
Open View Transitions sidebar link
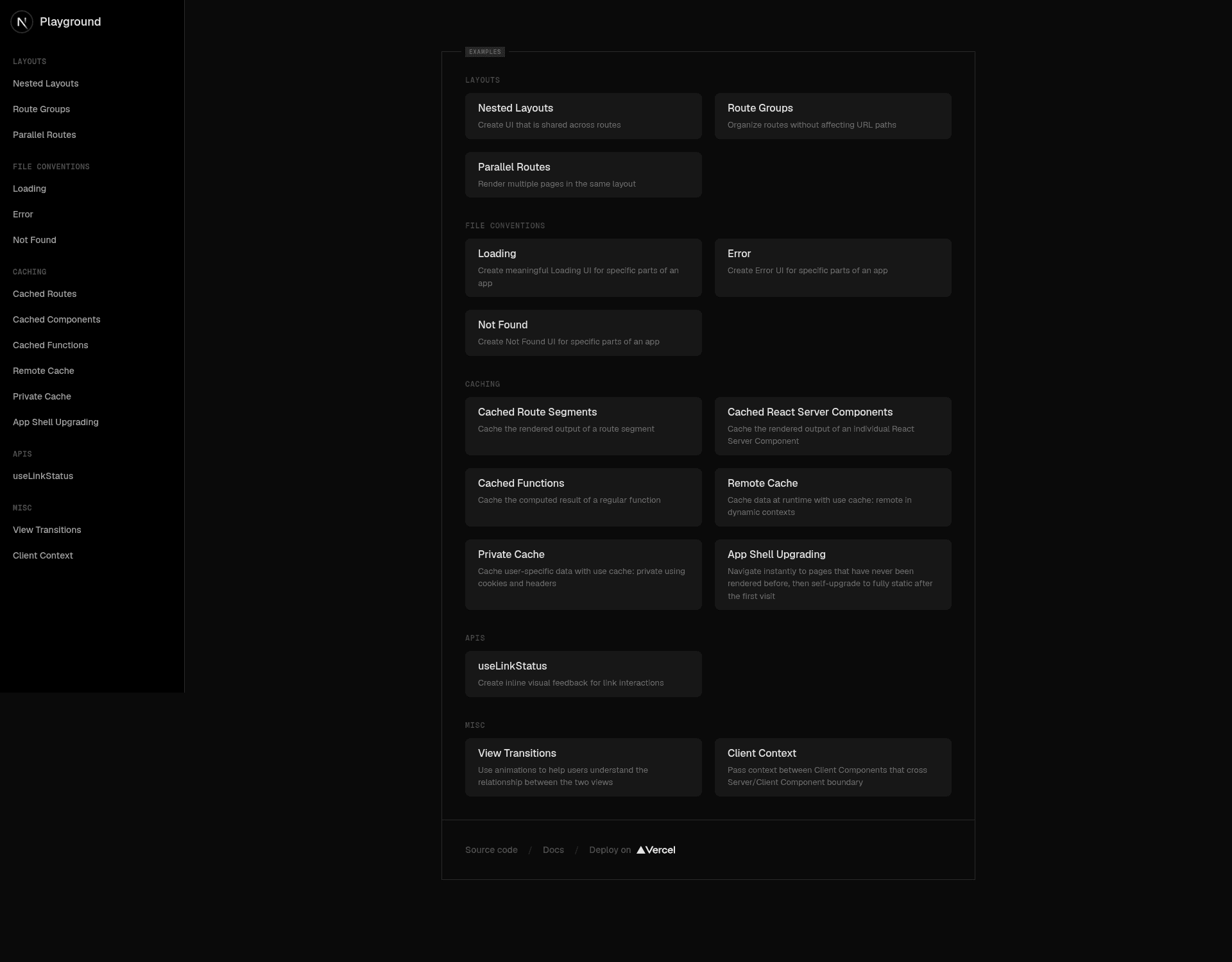tap(47, 530)
